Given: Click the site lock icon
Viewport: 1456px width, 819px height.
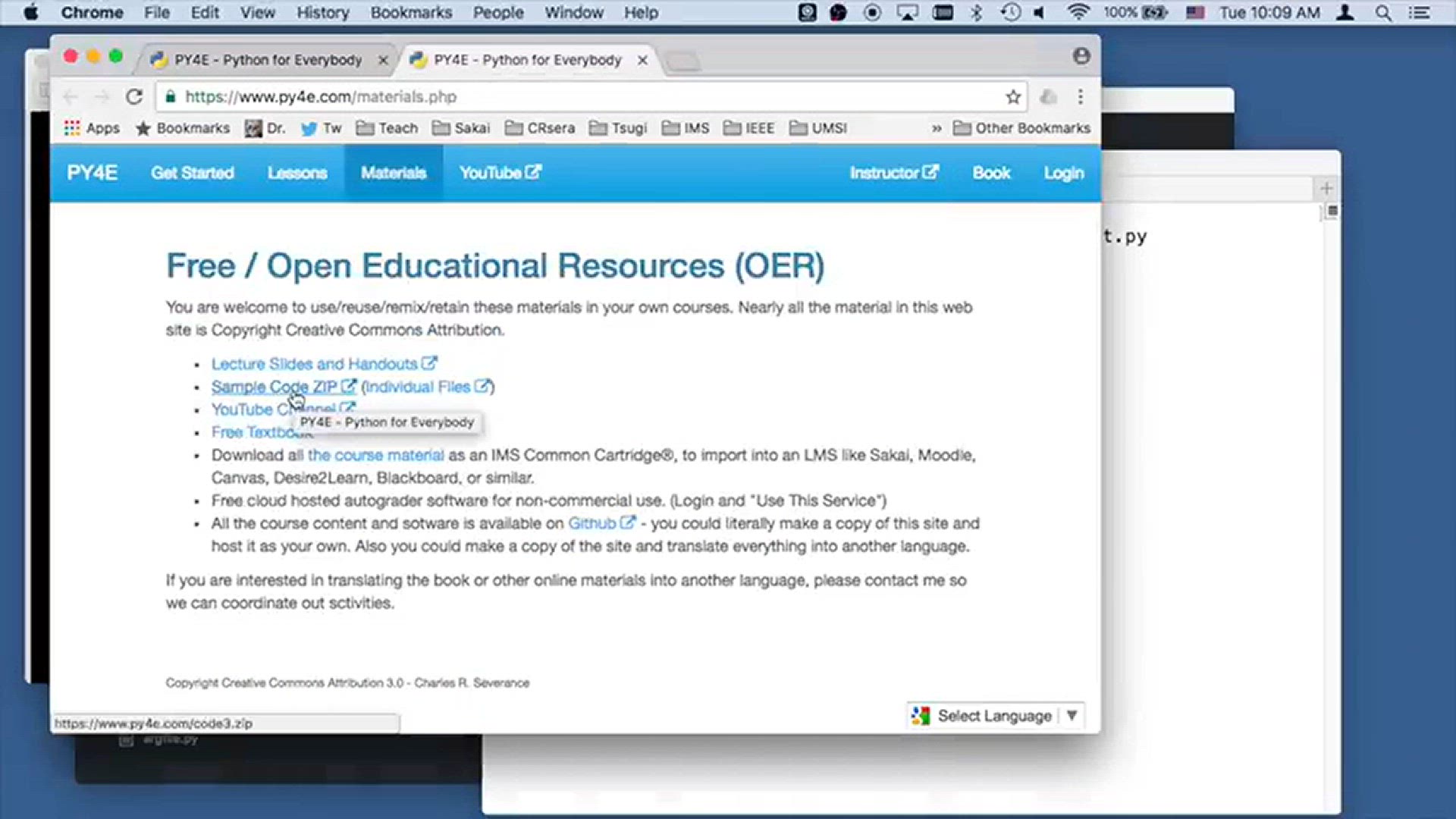Looking at the screenshot, I should coord(171,97).
